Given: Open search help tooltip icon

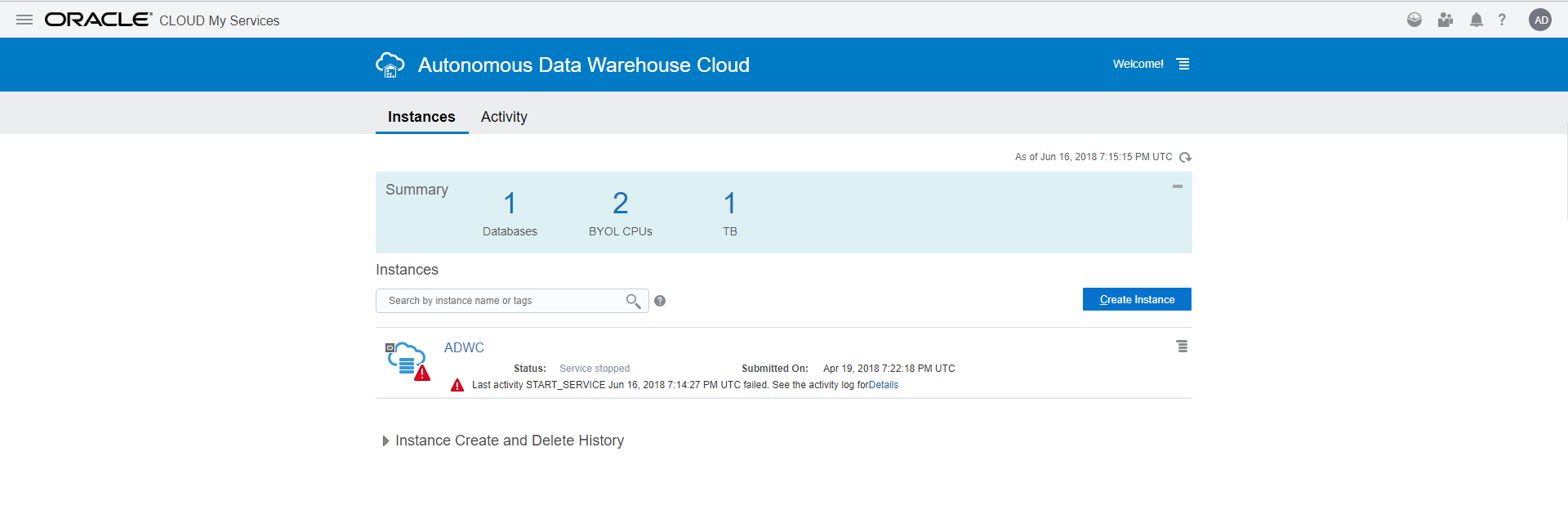Looking at the screenshot, I should point(660,301).
